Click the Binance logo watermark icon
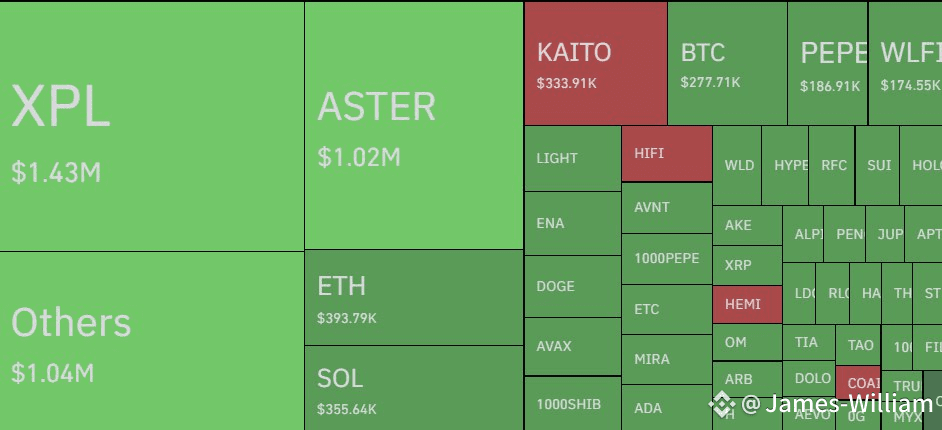The image size is (942, 430). click(722, 404)
